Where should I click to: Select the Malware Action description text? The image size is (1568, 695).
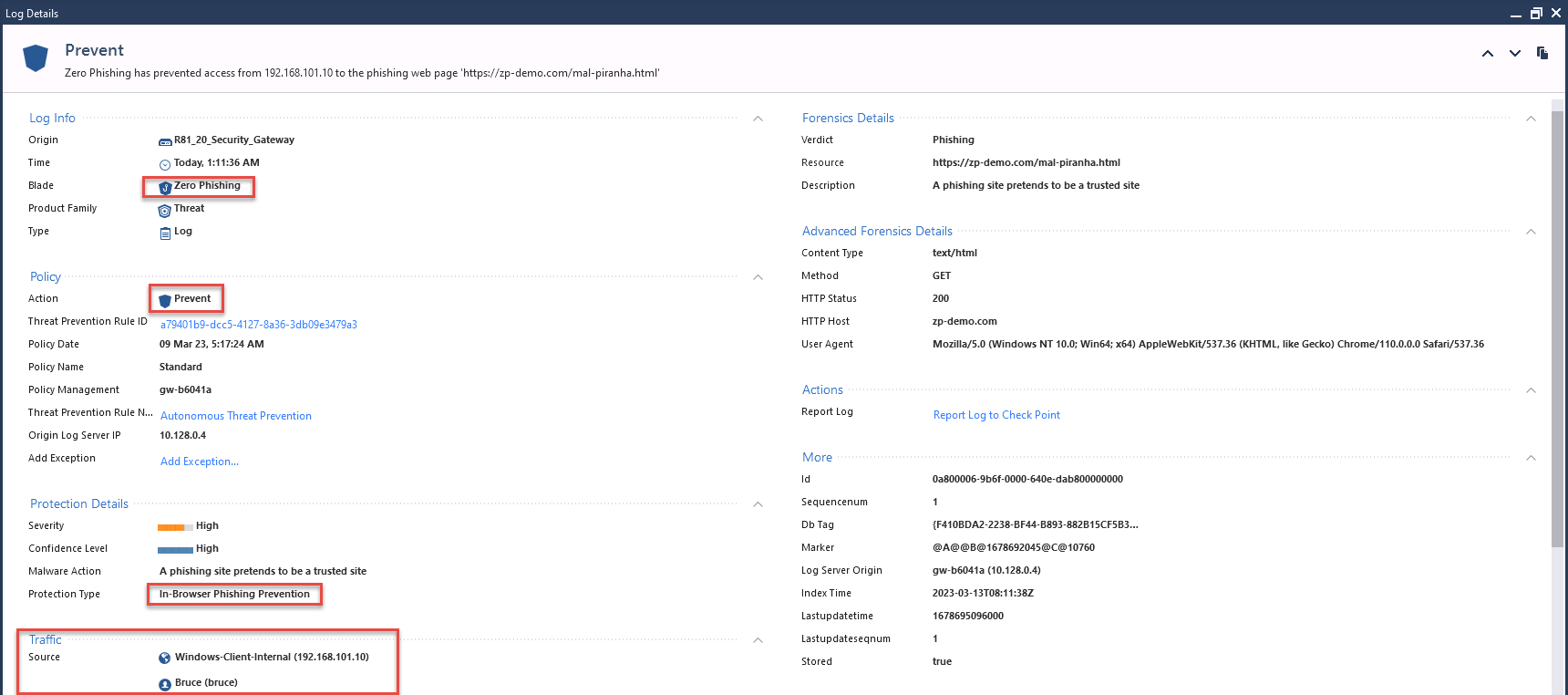click(263, 571)
